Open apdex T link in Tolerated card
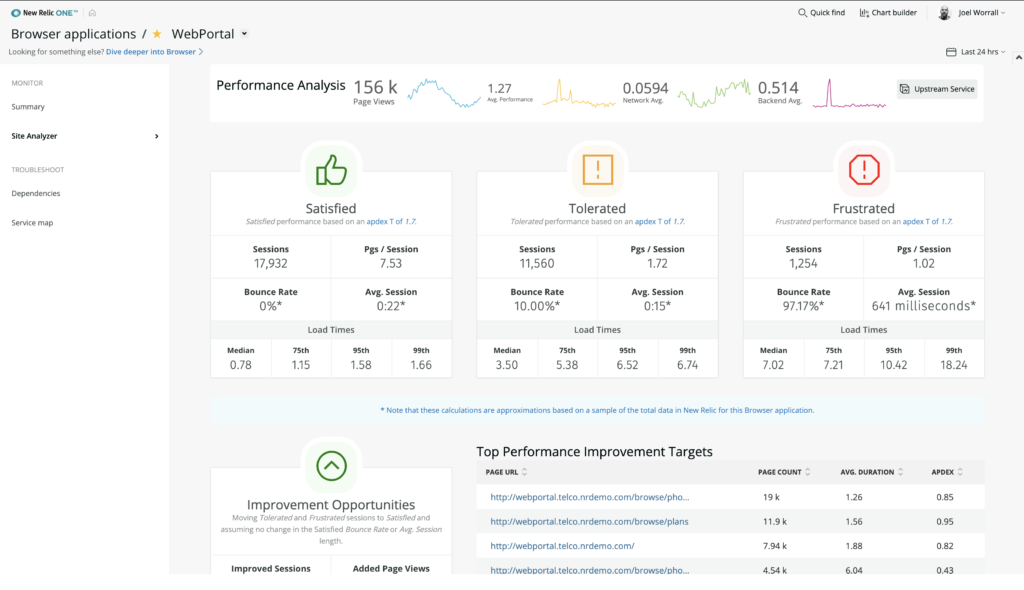The height and width of the screenshot is (590, 1024). pos(660,221)
